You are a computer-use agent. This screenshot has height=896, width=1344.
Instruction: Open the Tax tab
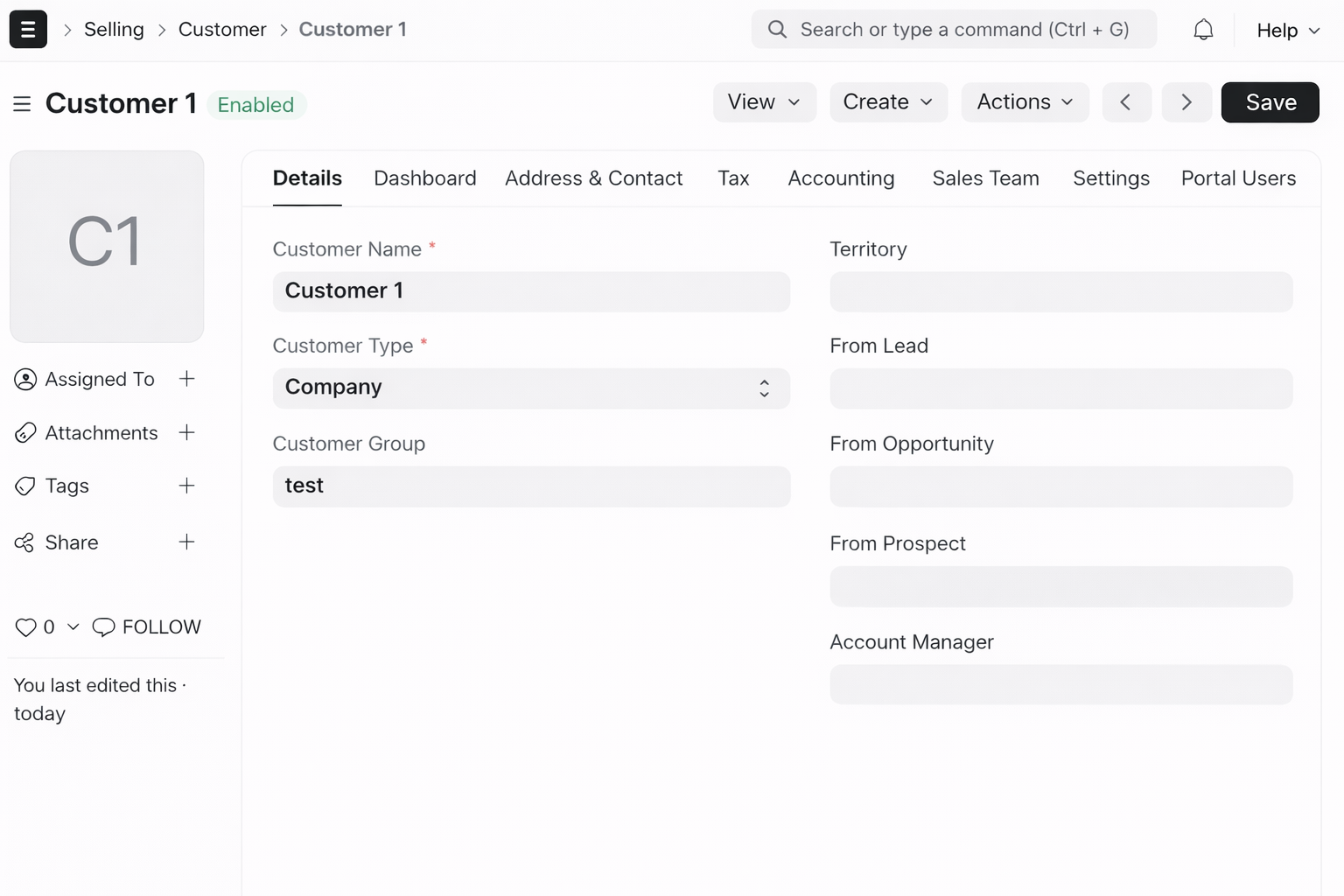[x=733, y=178]
